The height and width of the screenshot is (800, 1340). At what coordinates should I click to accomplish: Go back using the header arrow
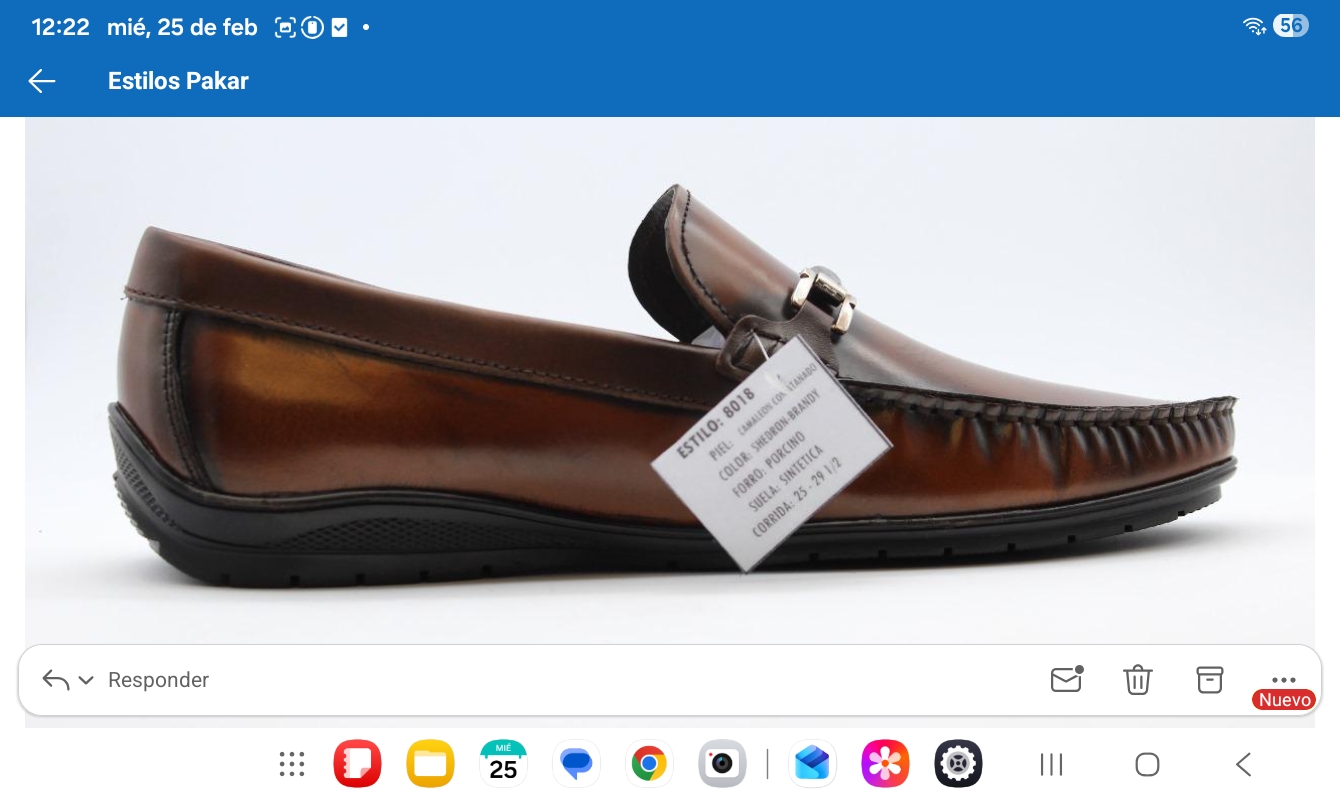coord(42,81)
